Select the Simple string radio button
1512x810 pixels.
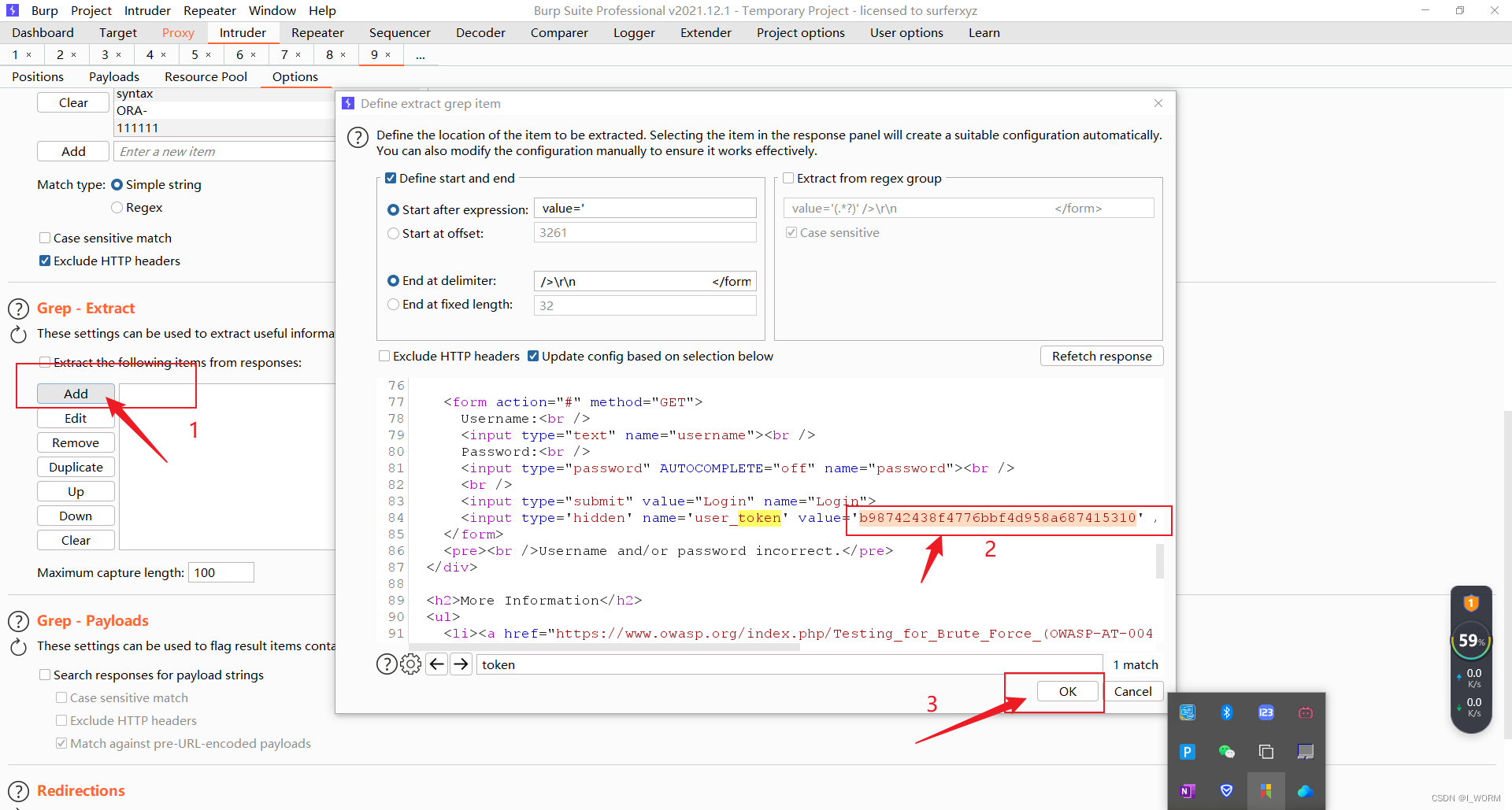(117, 185)
